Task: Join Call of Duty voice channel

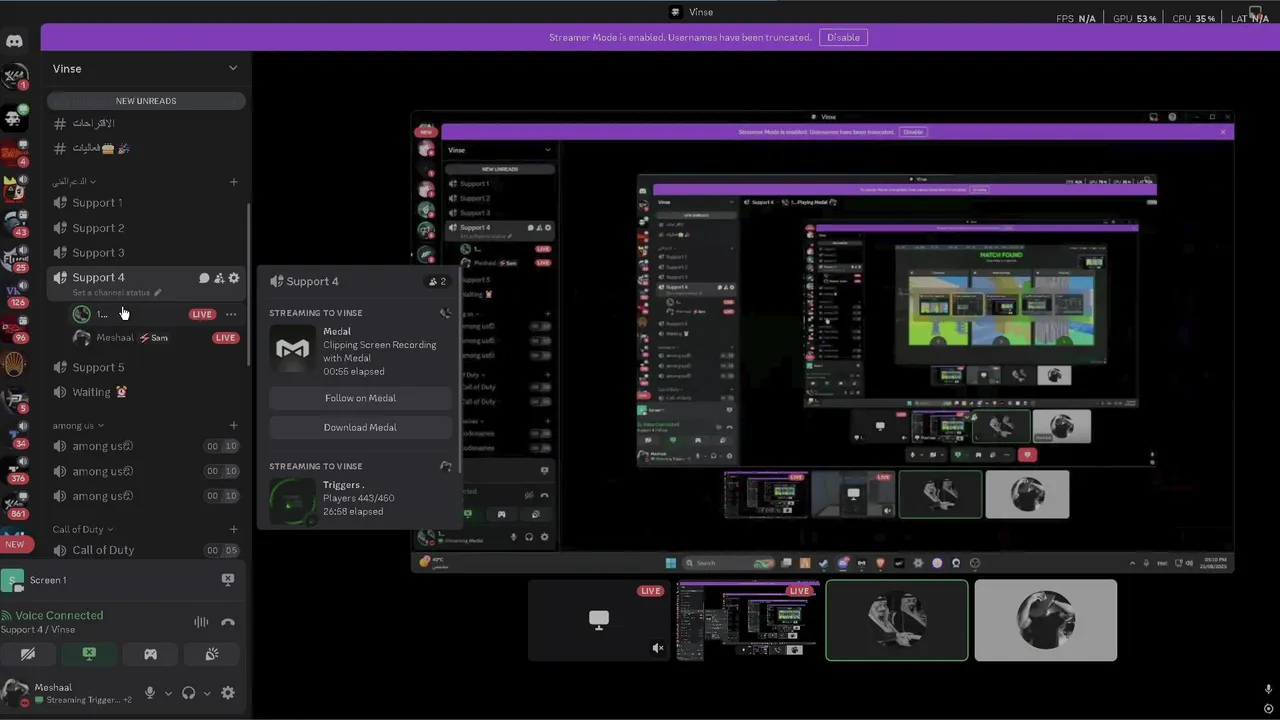Action: (x=146, y=550)
